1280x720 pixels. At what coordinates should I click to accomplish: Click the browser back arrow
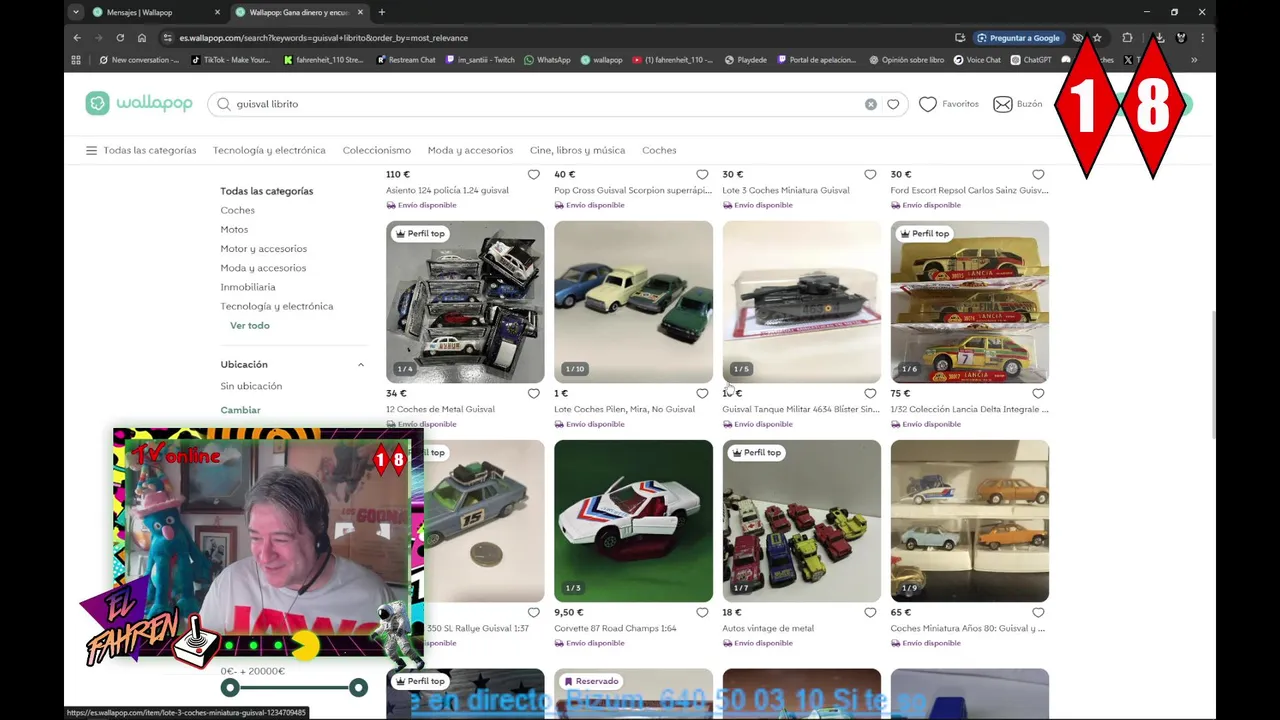(77, 38)
